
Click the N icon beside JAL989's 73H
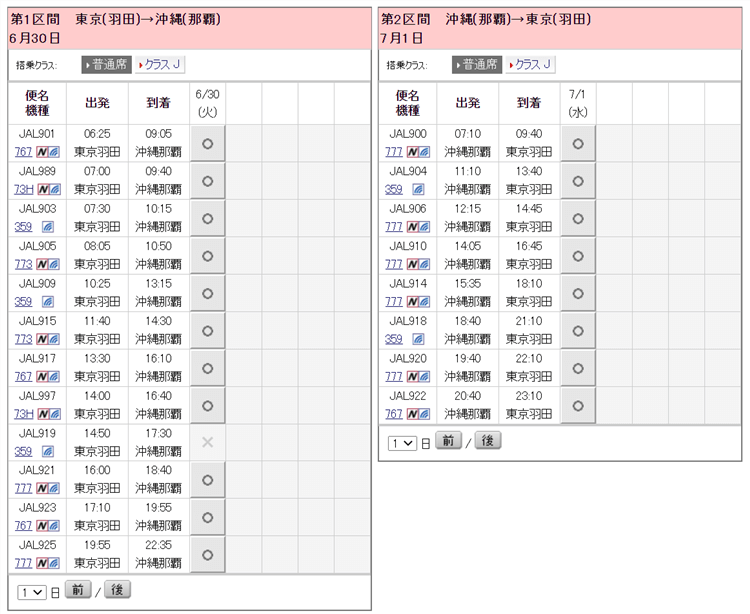pyautogui.click(x=43, y=189)
